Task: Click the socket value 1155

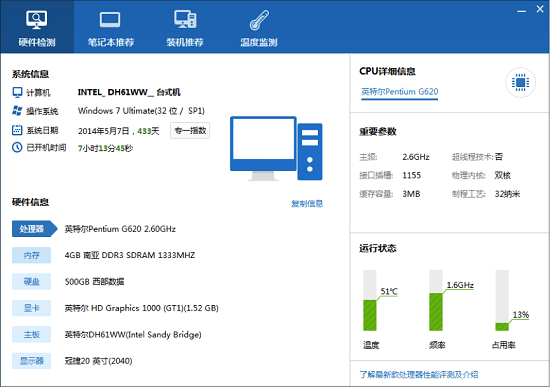Action: point(411,175)
